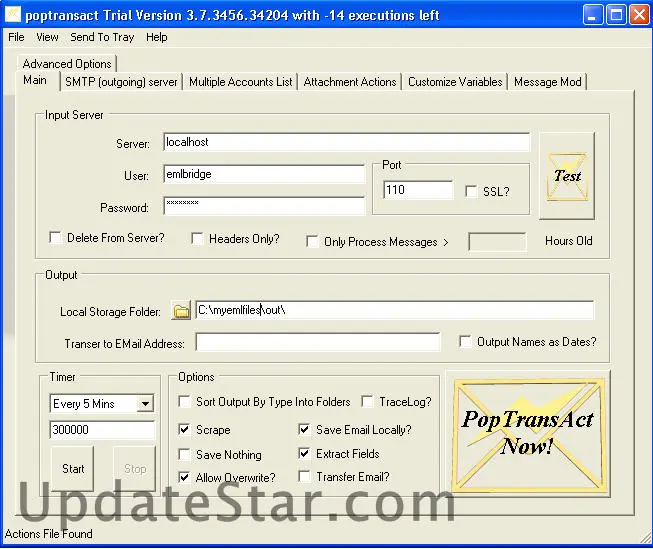Viewport: 653px width, 549px height.
Task: Go to Customize Variables tab
Action: tap(455, 82)
